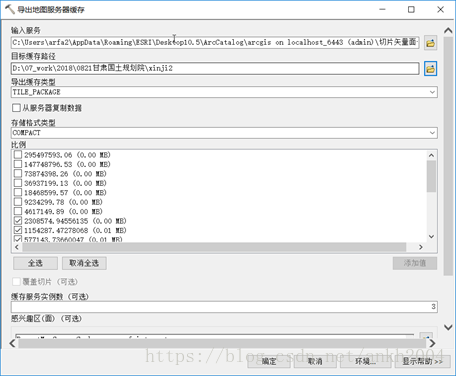This screenshot has width=456, height=376.
Task: Open the 导出缓存类型 TILE_PACKAGE dropdown
Action: (432, 92)
